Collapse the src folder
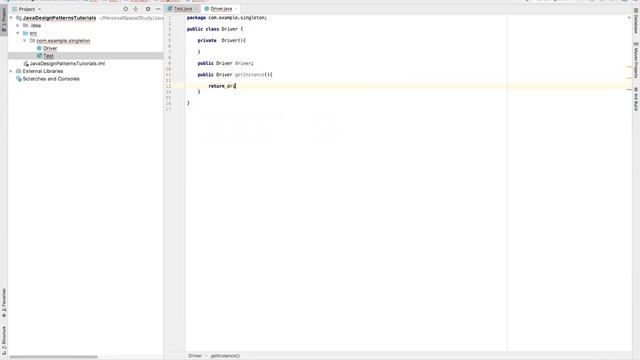This screenshot has height=360, width=640. click(x=18, y=33)
